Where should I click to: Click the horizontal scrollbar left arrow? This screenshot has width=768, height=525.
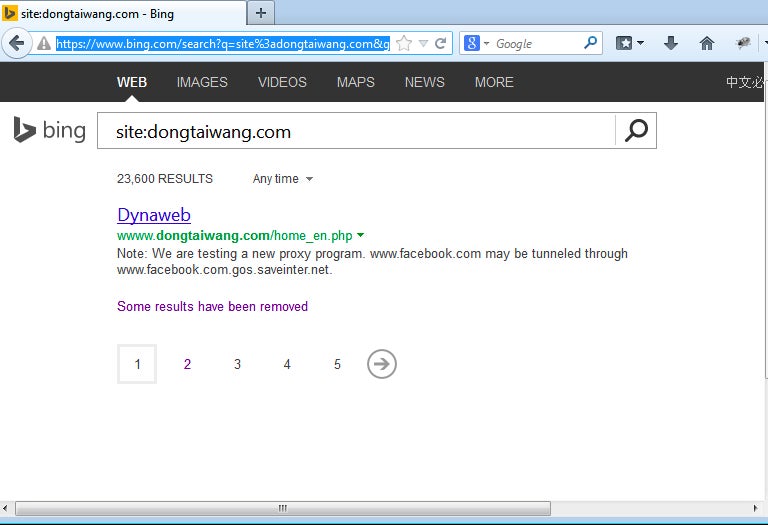(x=5, y=508)
